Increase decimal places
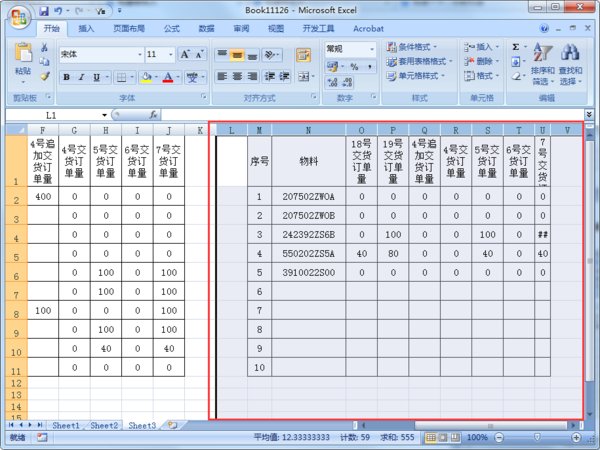The height and width of the screenshot is (450, 600). [333, 82]
